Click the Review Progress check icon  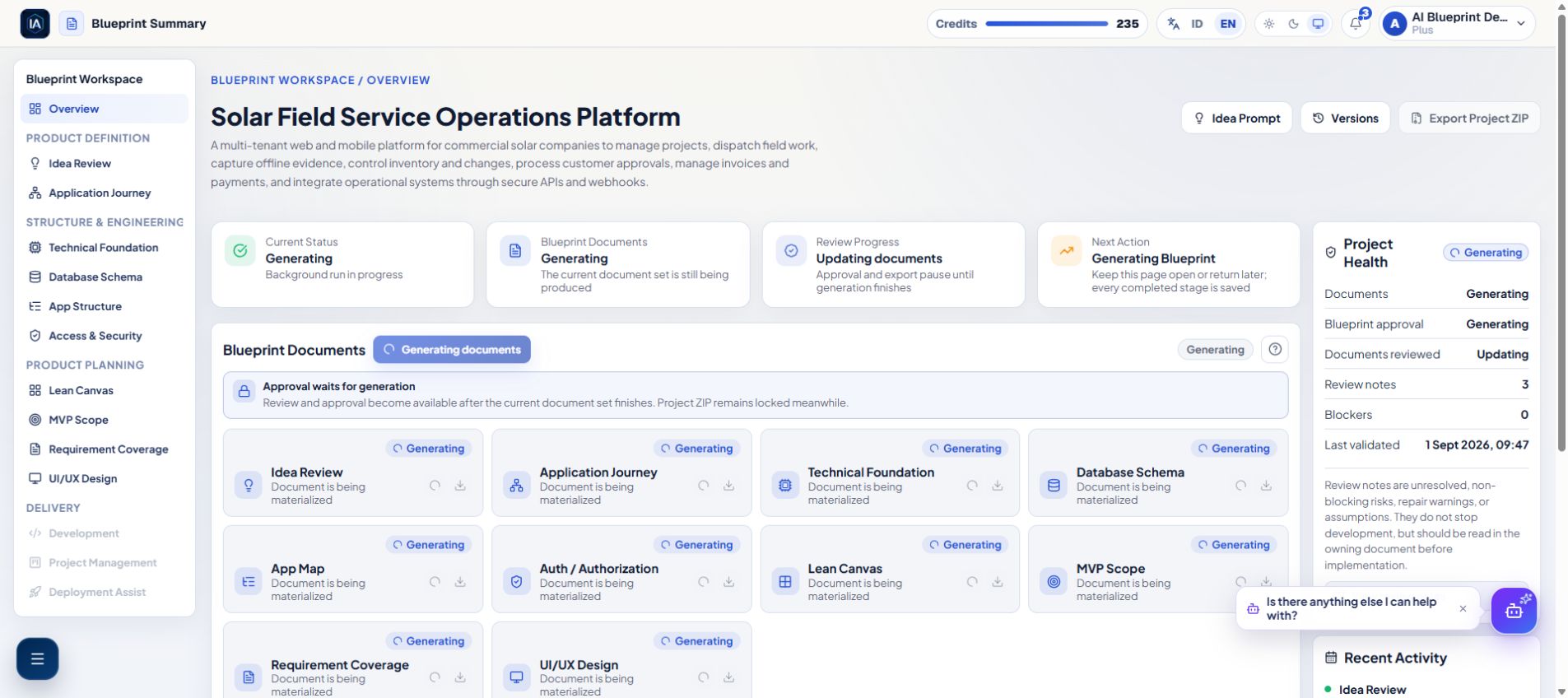(x=791, y=251)
